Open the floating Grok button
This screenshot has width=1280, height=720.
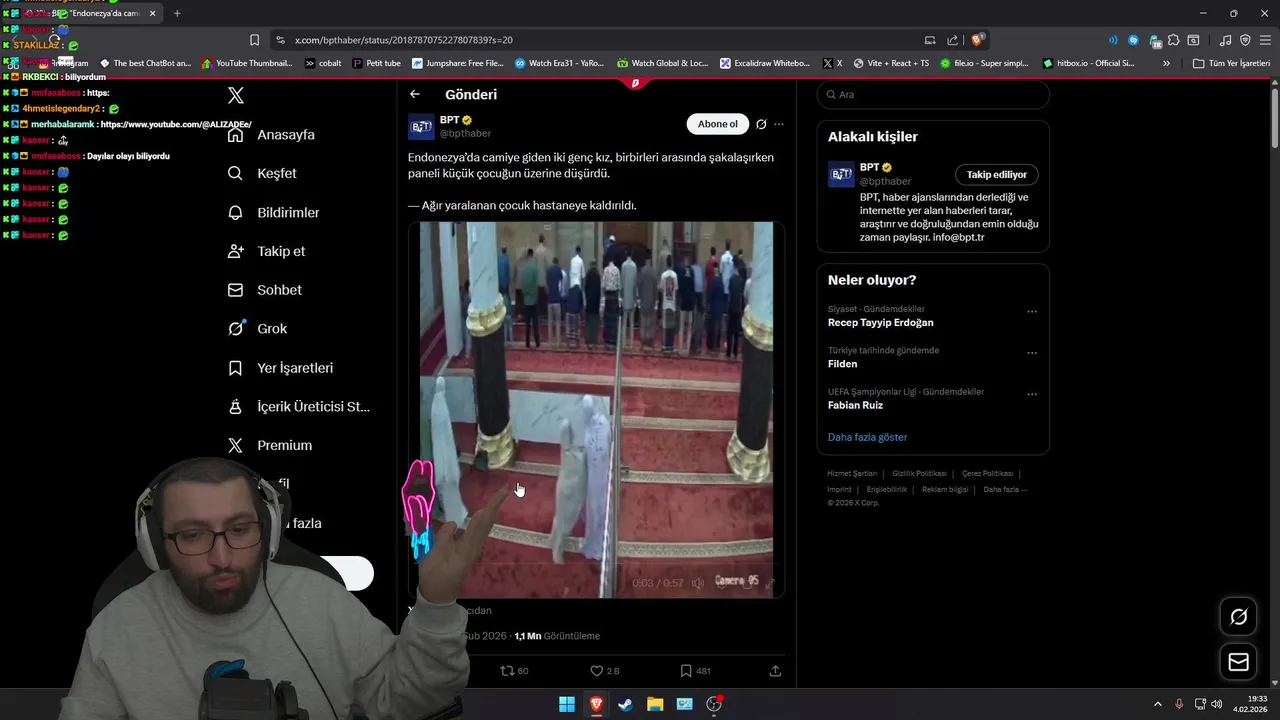click(x=1239, y=617)
